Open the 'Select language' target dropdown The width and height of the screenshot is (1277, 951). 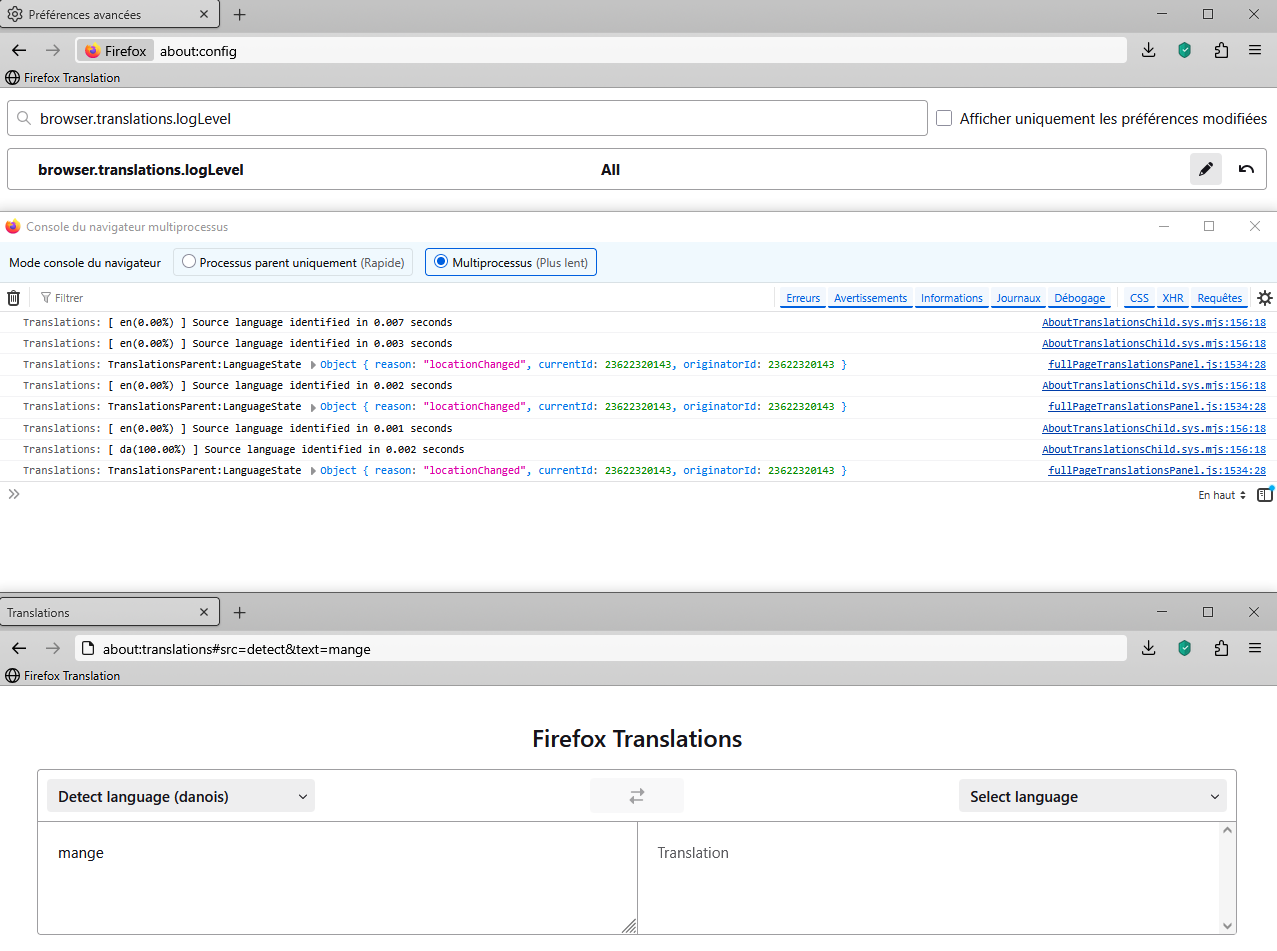[1093, 796]
